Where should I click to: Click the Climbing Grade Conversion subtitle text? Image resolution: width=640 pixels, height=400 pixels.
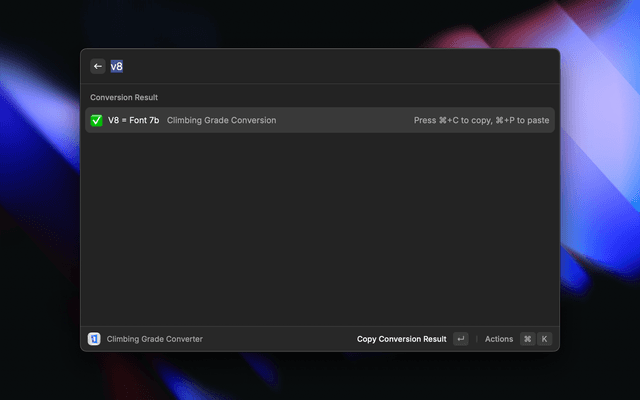[221, 120]
